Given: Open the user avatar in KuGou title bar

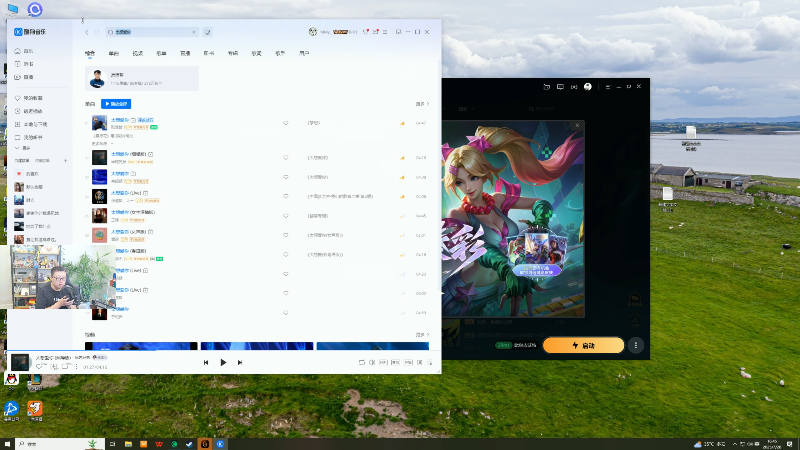Looking at the screenshot, I should (x=313, y=32).
